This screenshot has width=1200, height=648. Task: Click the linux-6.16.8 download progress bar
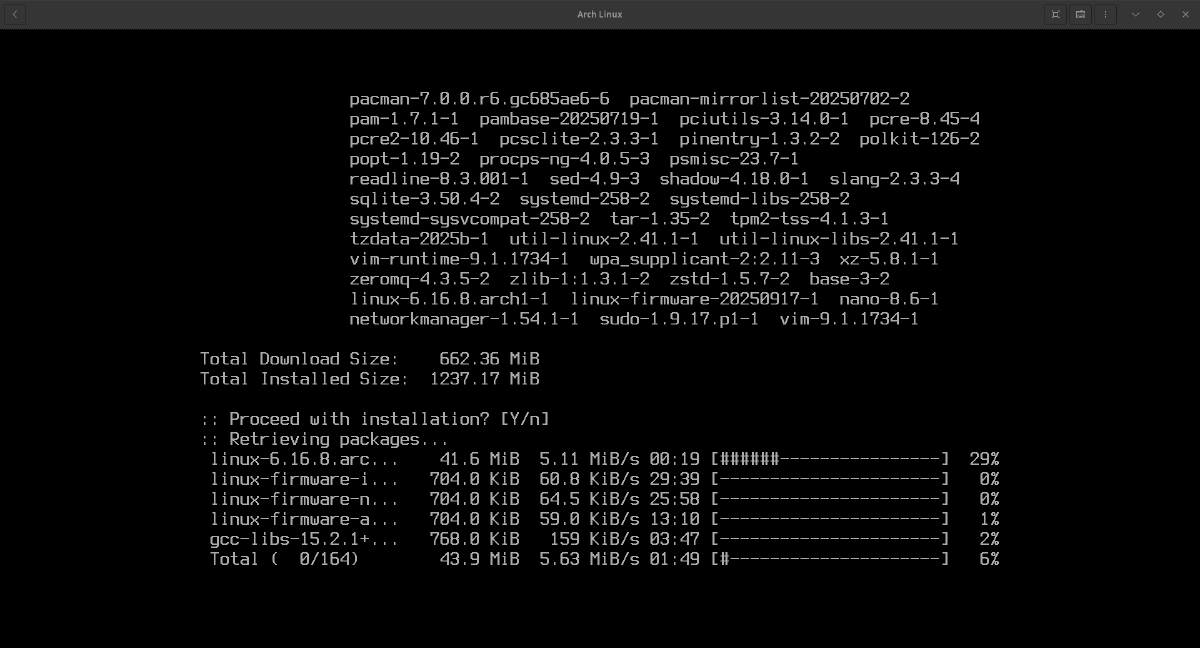click(x=829, y=459)
